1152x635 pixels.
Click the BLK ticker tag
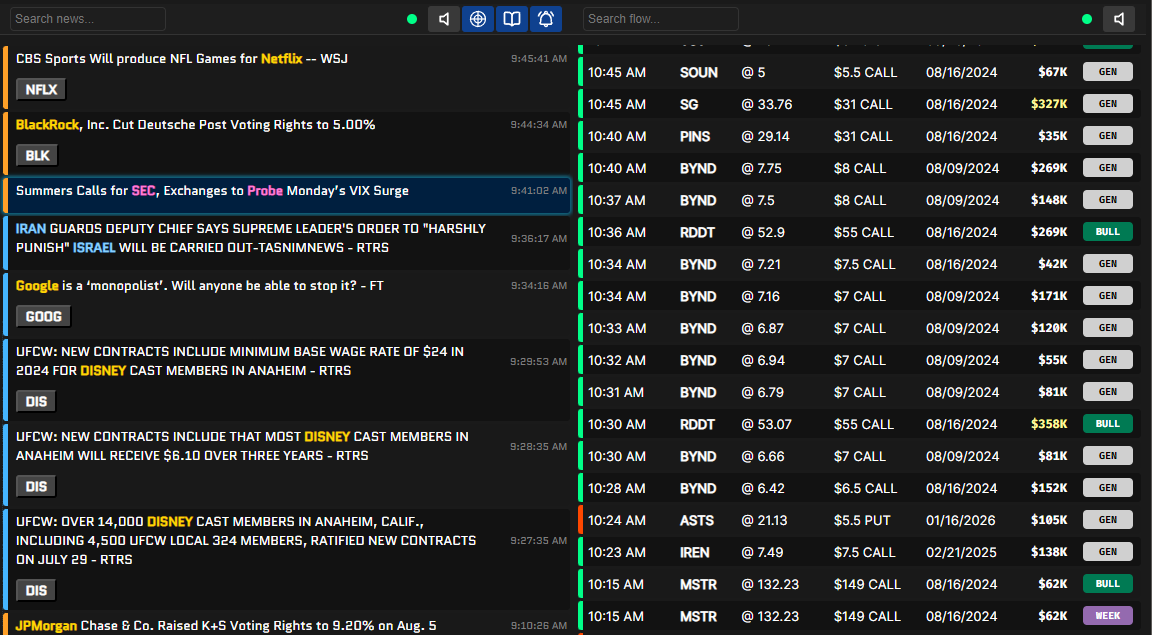37,156
